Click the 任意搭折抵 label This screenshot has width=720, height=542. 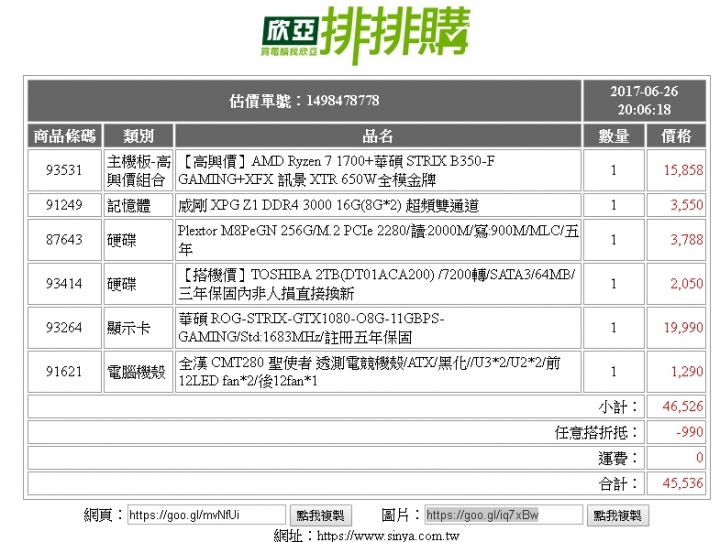596,432
